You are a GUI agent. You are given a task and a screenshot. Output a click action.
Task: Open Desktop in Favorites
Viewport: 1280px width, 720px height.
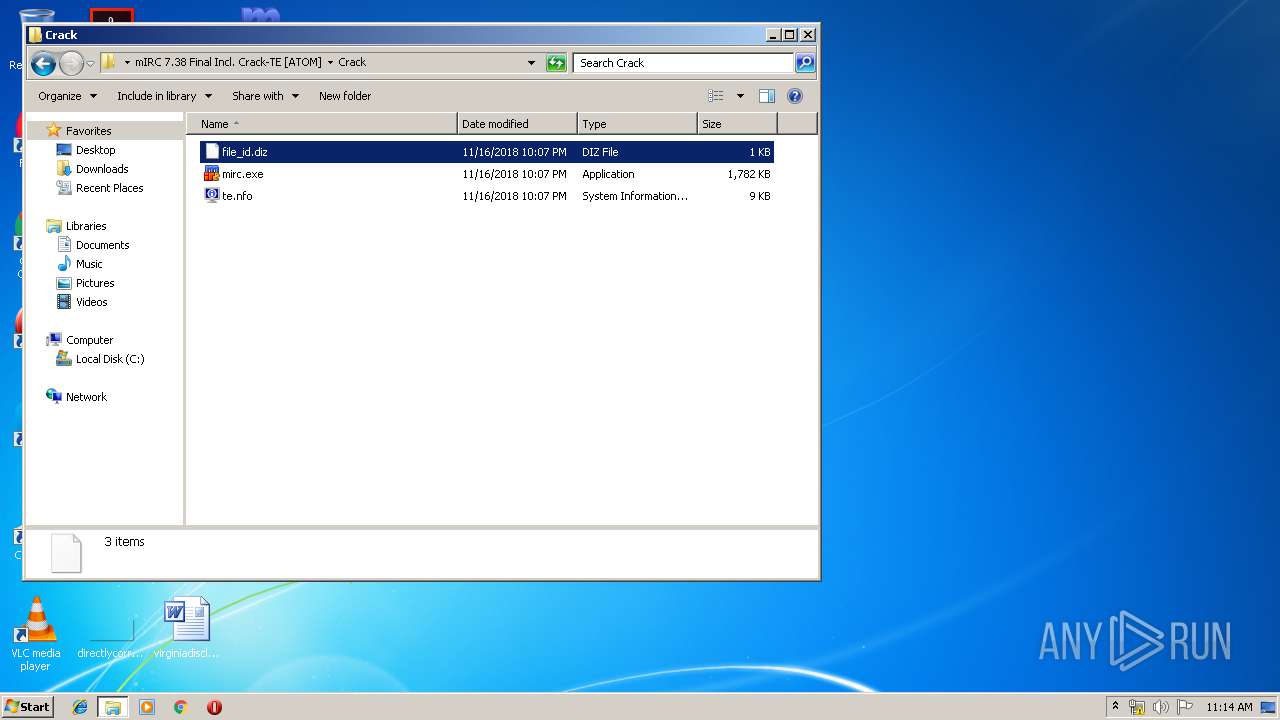pos(95,150)
